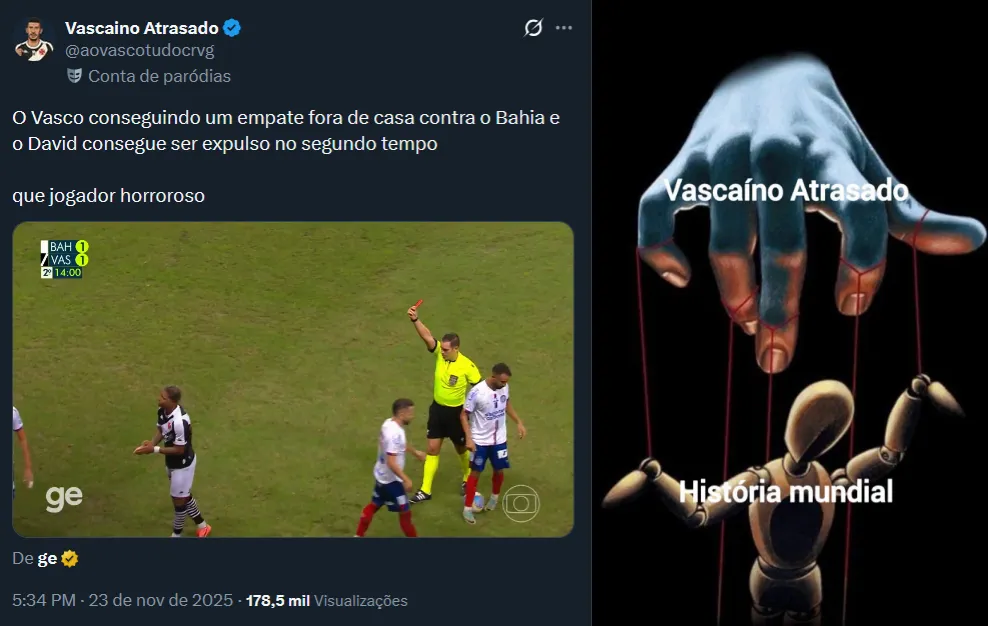
Task: Click the História mundial caption on puppet
Action: tap(786, 492)
